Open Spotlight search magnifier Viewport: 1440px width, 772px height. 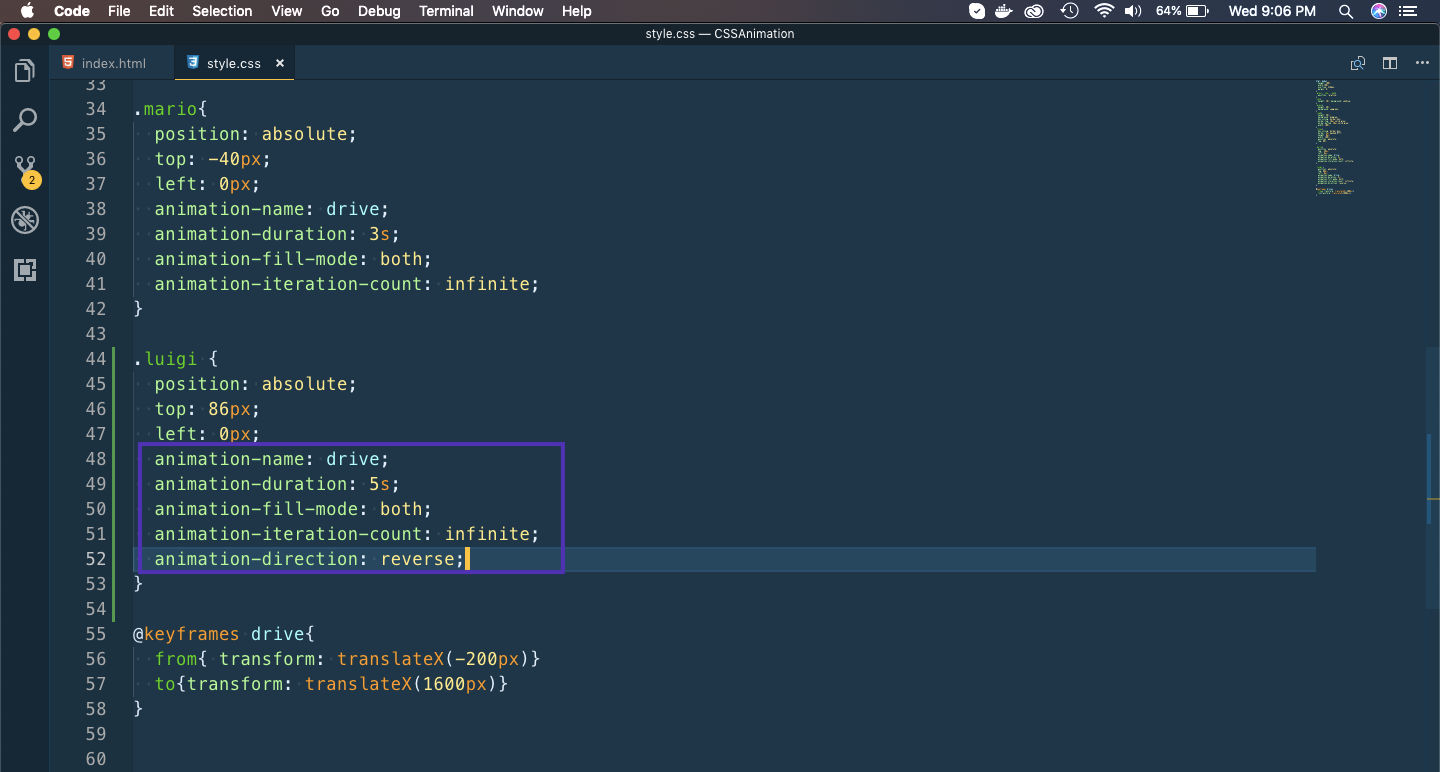(1345, 11)
